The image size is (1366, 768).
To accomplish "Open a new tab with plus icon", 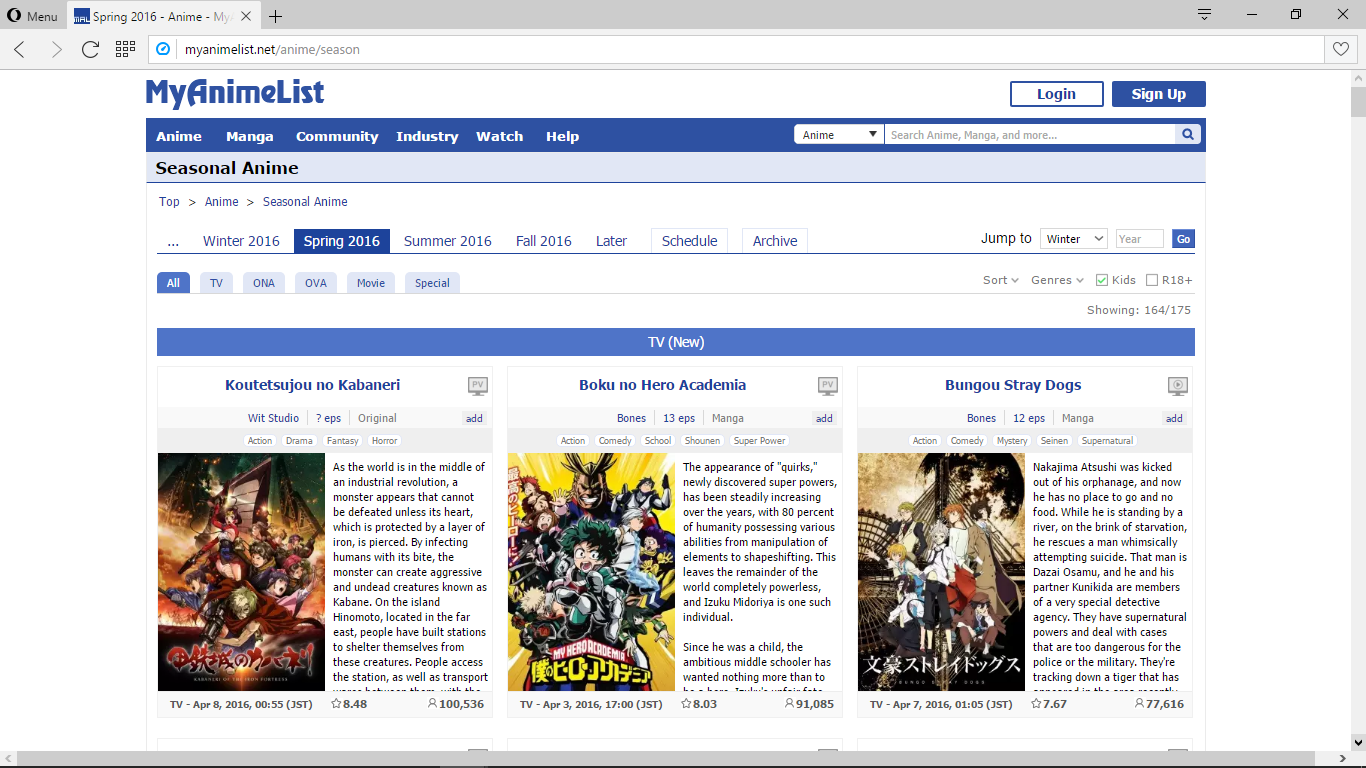I will [x=275, y=16].
